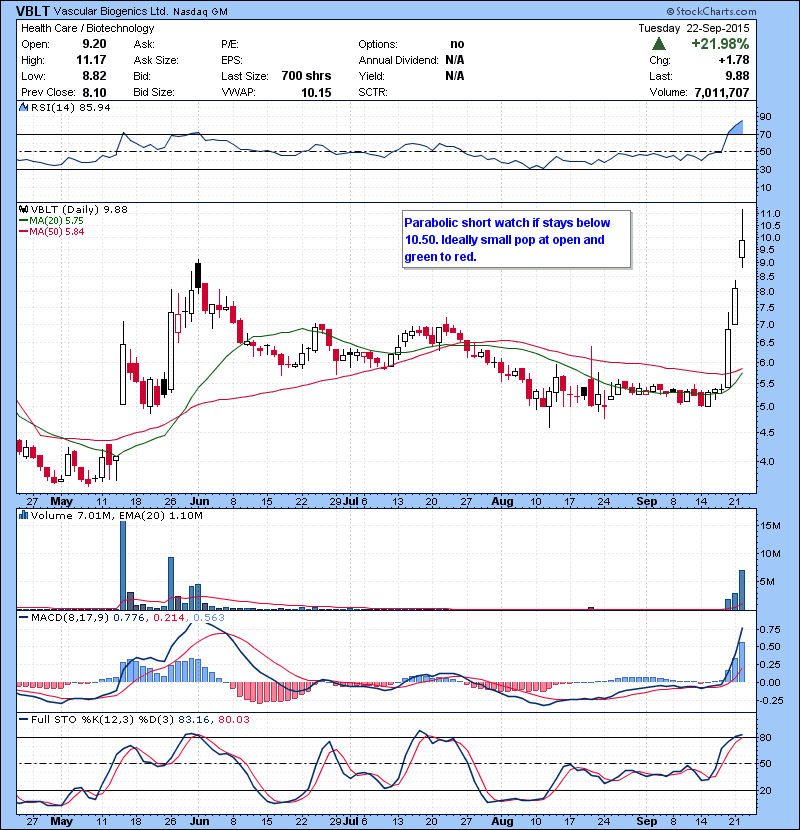Click the 15M volume axis label
800x830 pixels.
click(771, 526)
